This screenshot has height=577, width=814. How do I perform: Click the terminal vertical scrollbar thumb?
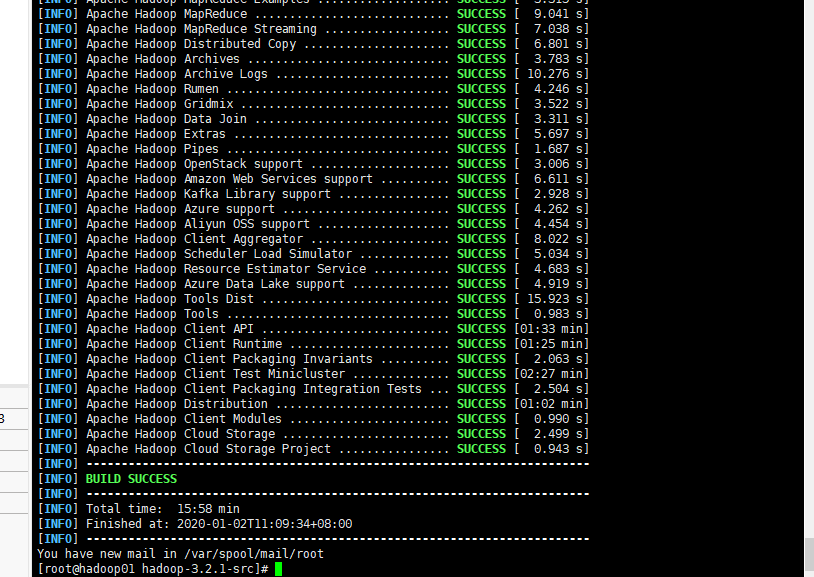(x=808, y=552)
